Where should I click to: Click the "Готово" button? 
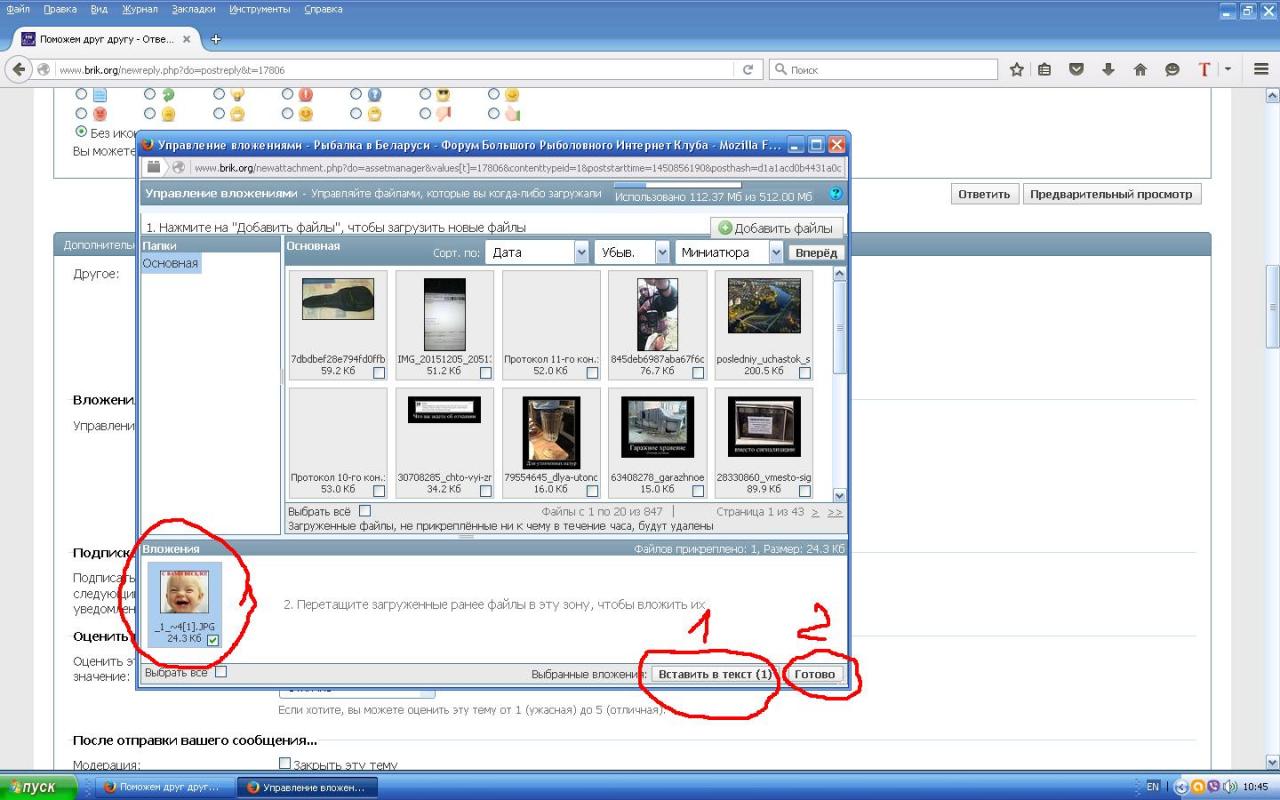pyautogui.click(x=814, y=674)
